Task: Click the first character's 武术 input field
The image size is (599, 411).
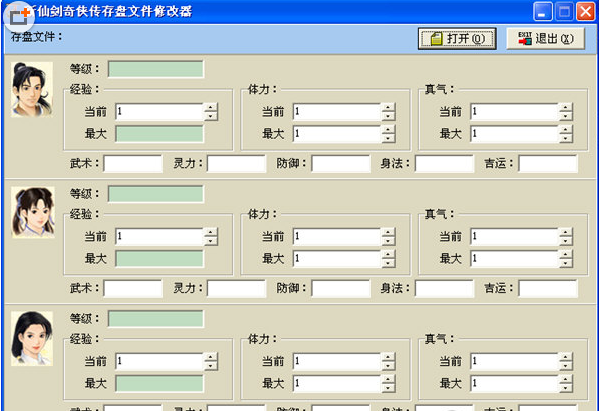Action: tap(133, 163)
